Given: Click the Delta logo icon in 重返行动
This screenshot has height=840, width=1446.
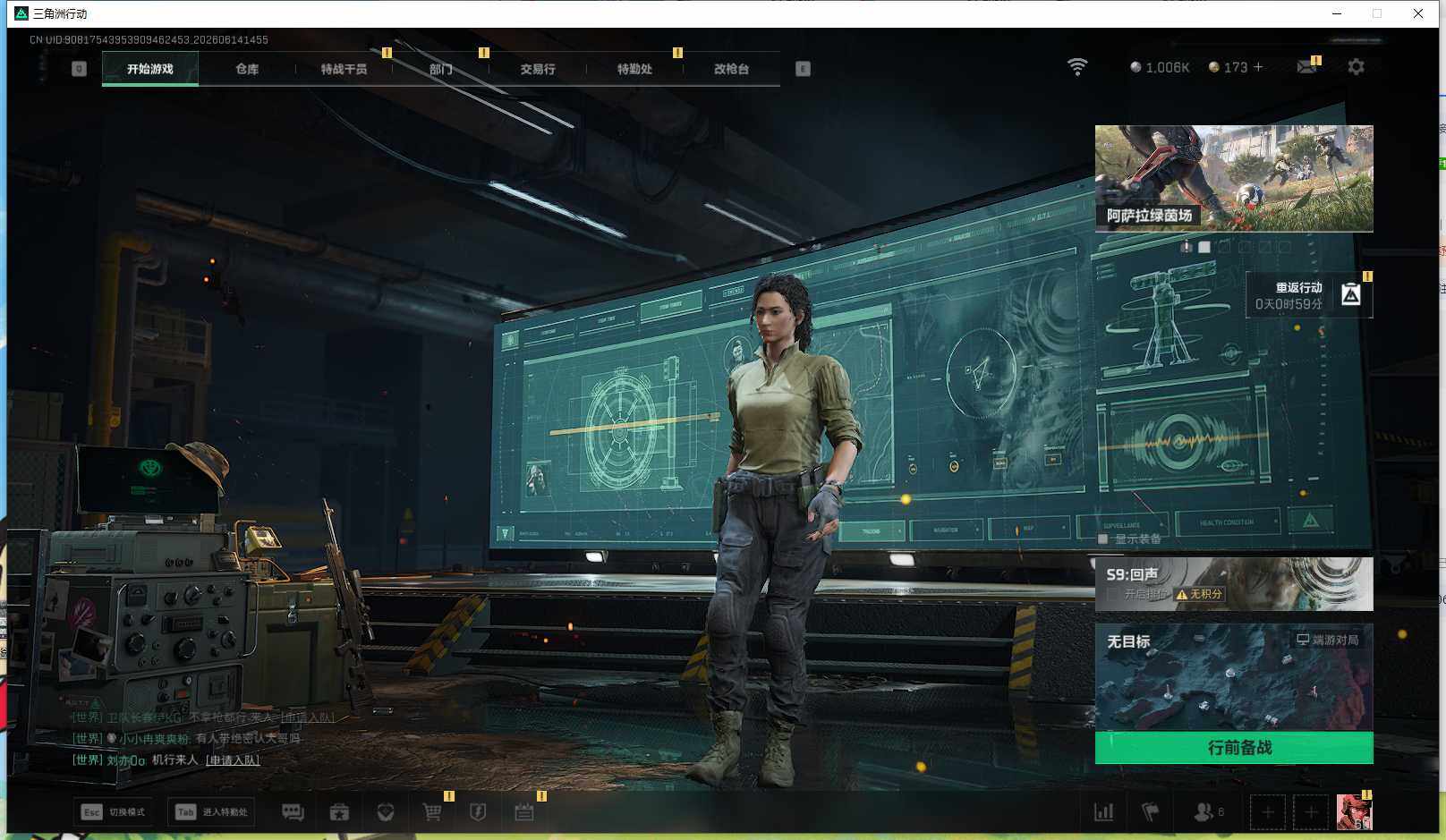Looking at the screenshot, I should coord(1351,294).
